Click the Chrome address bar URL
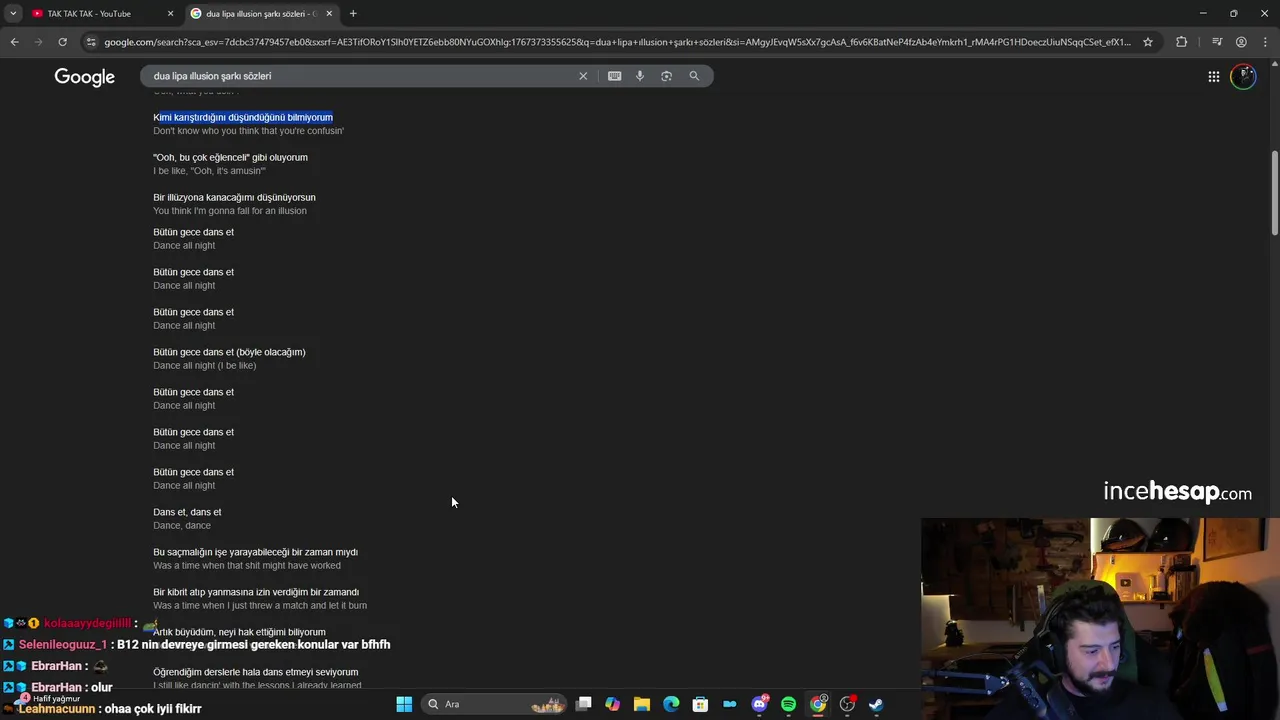 (617, 42)
